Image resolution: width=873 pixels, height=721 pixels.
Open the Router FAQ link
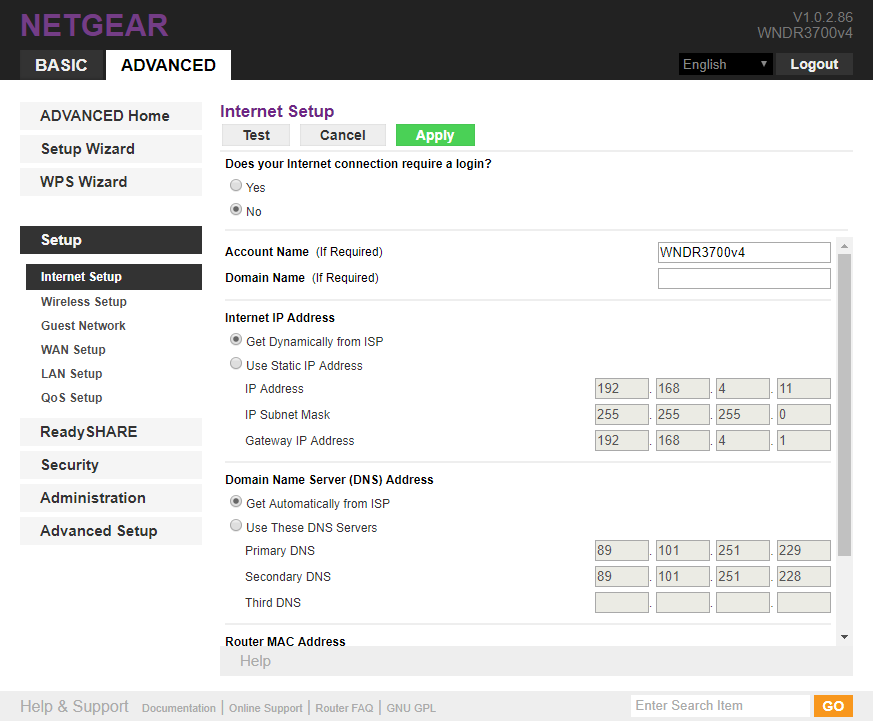click(x=344, y=708)
